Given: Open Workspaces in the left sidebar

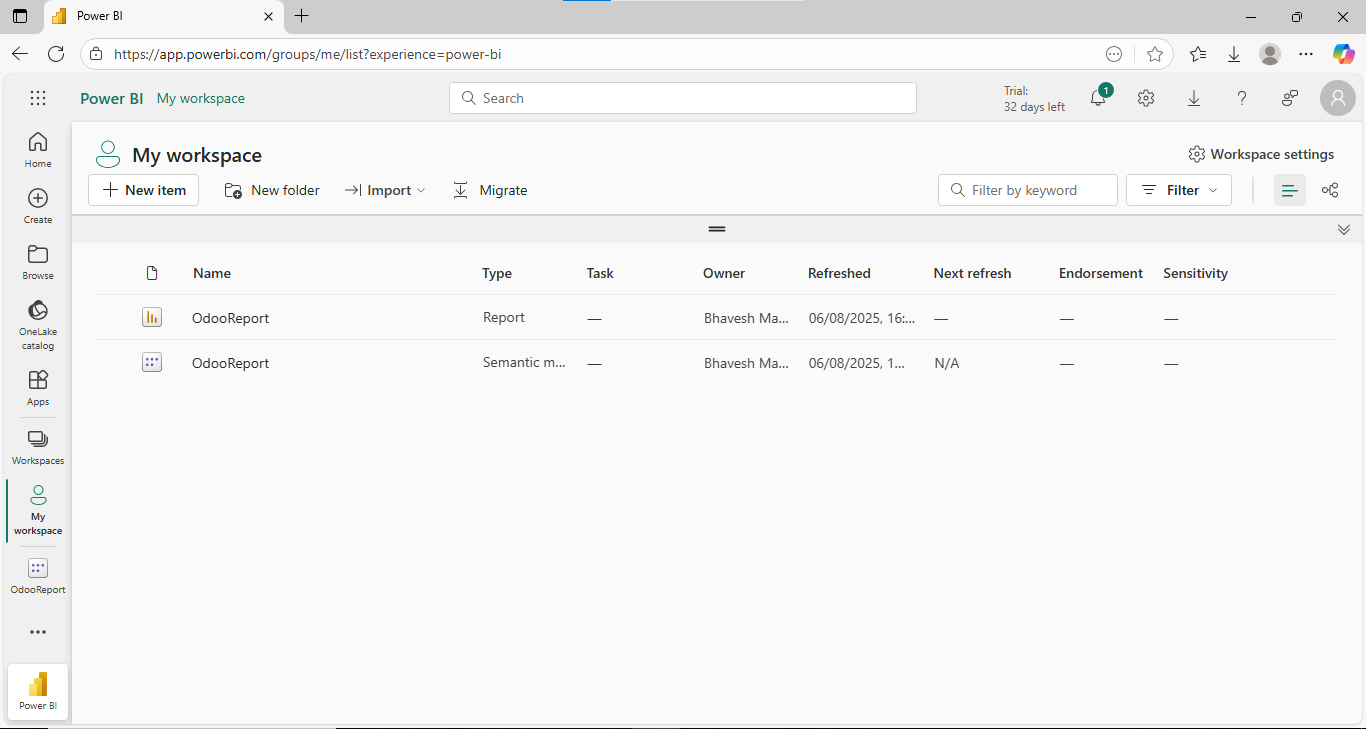Looking at the screenshot, I should pos(38,446).
